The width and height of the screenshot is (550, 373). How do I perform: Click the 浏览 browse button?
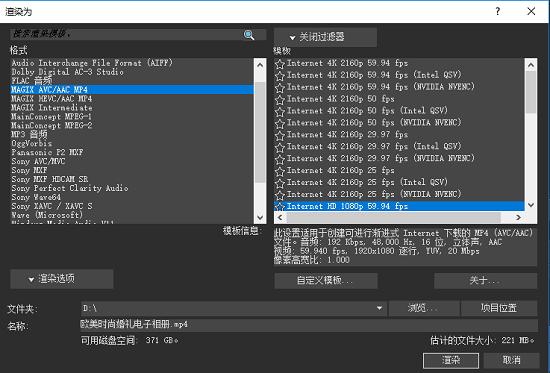pyautogui.click(x=424, y=308)
